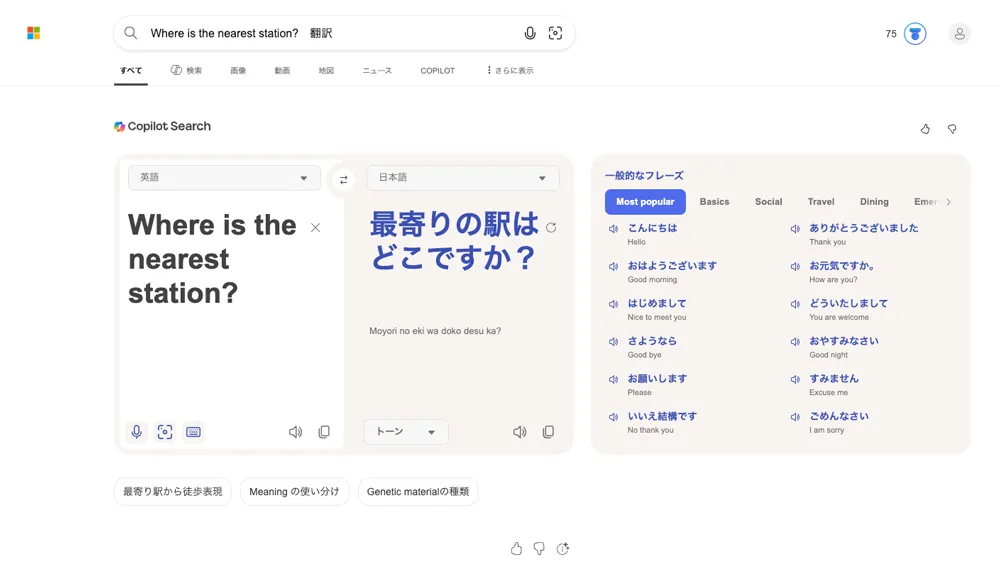Click the phrase すみません Excuse me
Image resolution: width=1000 pixels, height=563 pixels.
pos(834,384)
